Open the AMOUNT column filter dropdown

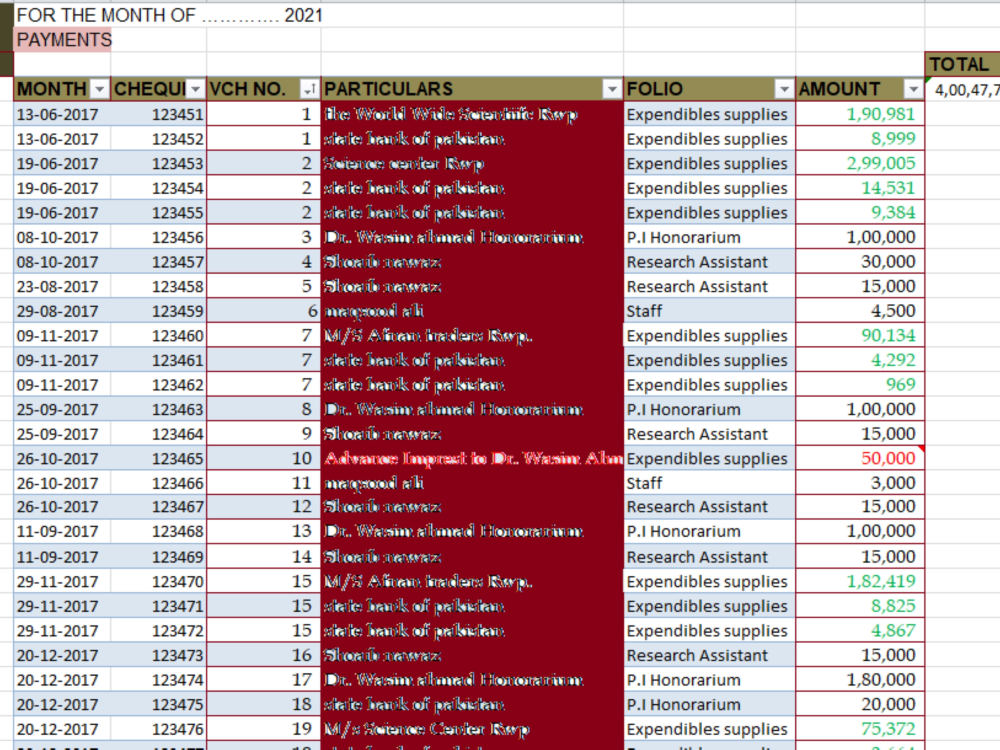click(x=913, y=89)
